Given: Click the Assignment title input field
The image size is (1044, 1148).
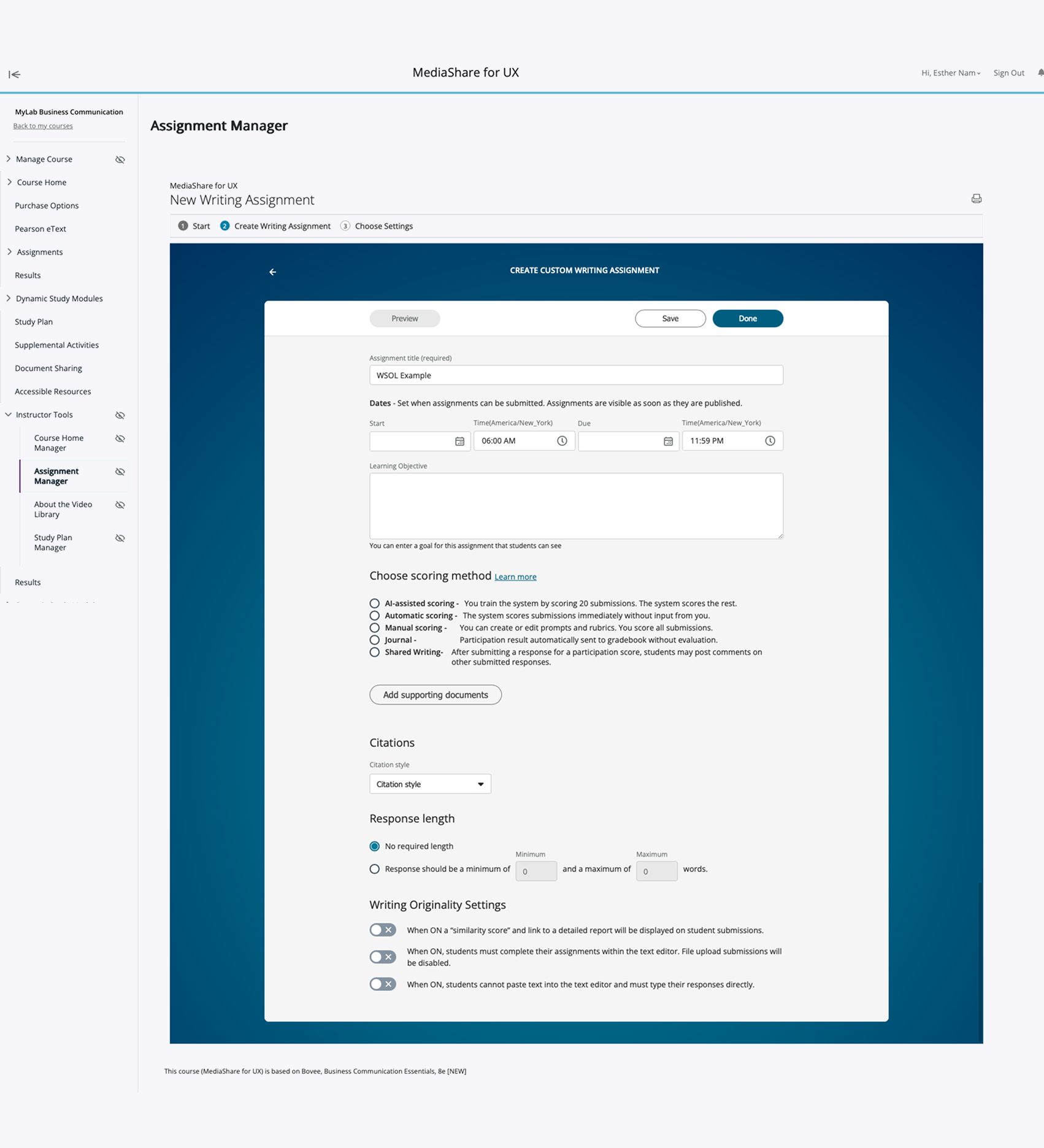Looking at the screenshot, I should coord(576,375).
